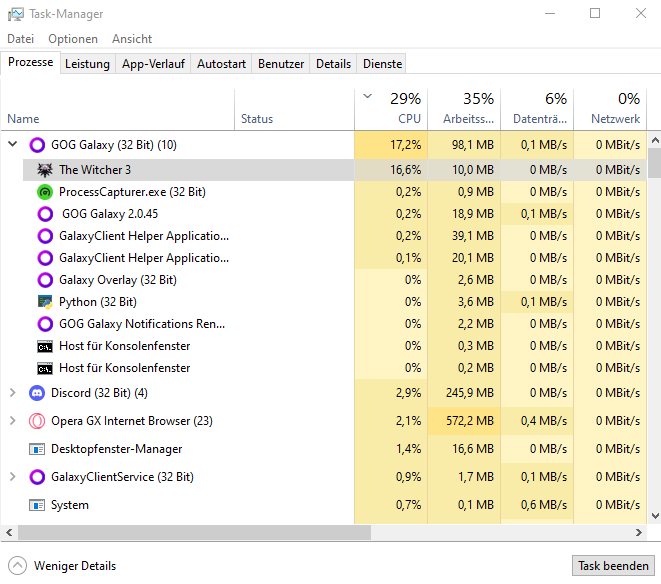Select the 'ProcessCapturer.exe (32 Bit)' row
Screen dimensions: 661x584
tap(335, 192)
